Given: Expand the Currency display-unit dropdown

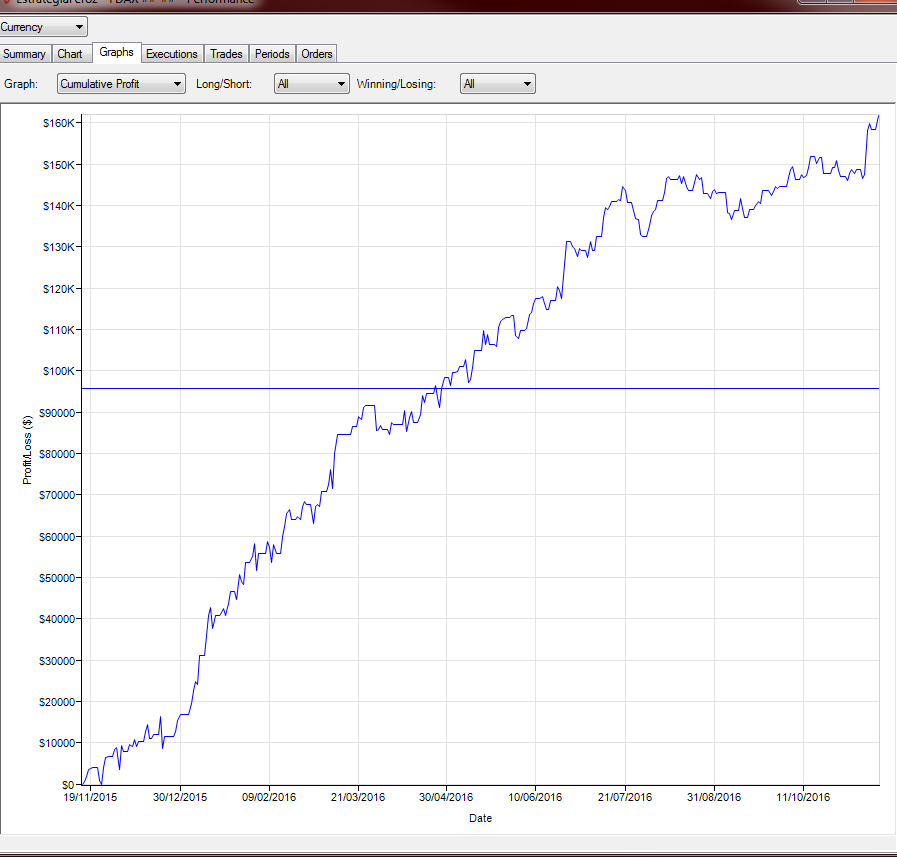Looking at the screenshot, I should pyautogui.click(x=44, y=27).
